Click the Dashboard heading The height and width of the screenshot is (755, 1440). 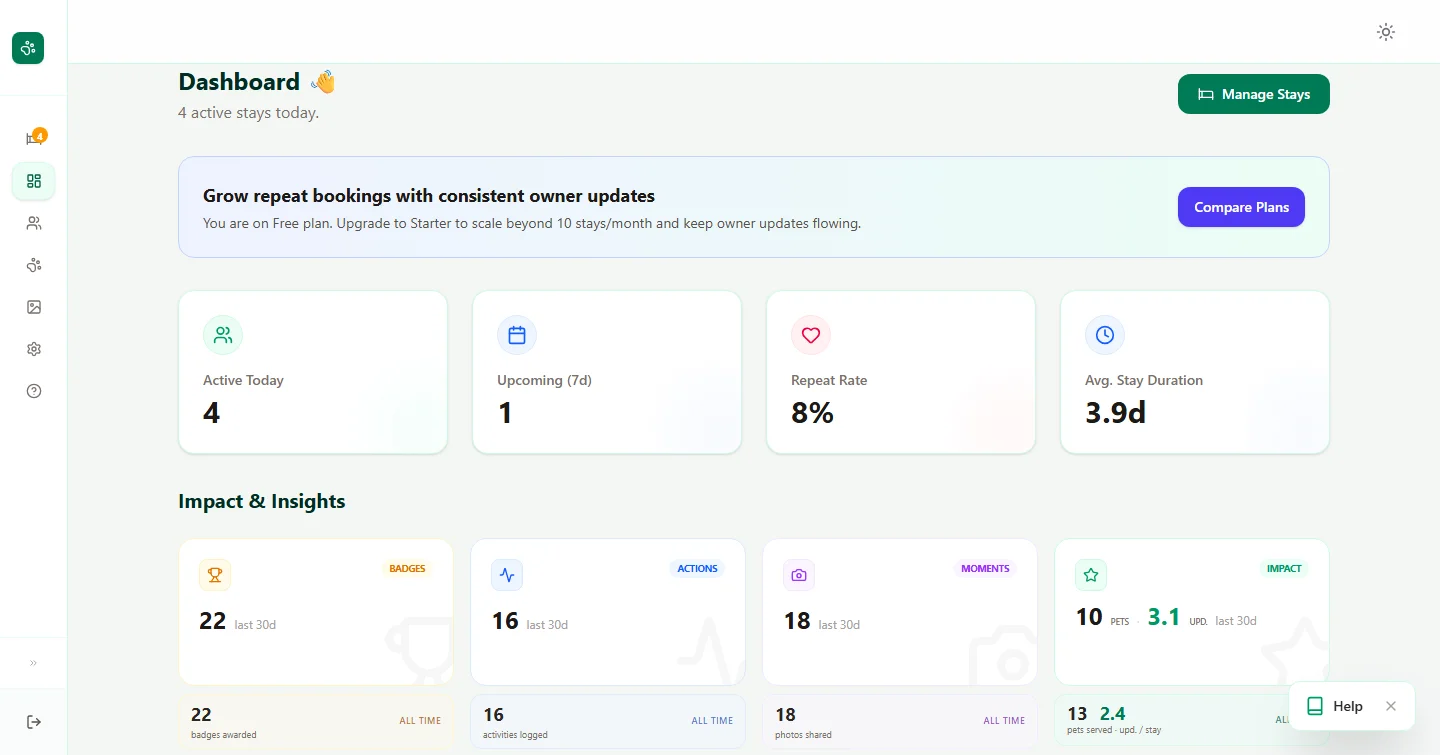coord(239,82)
